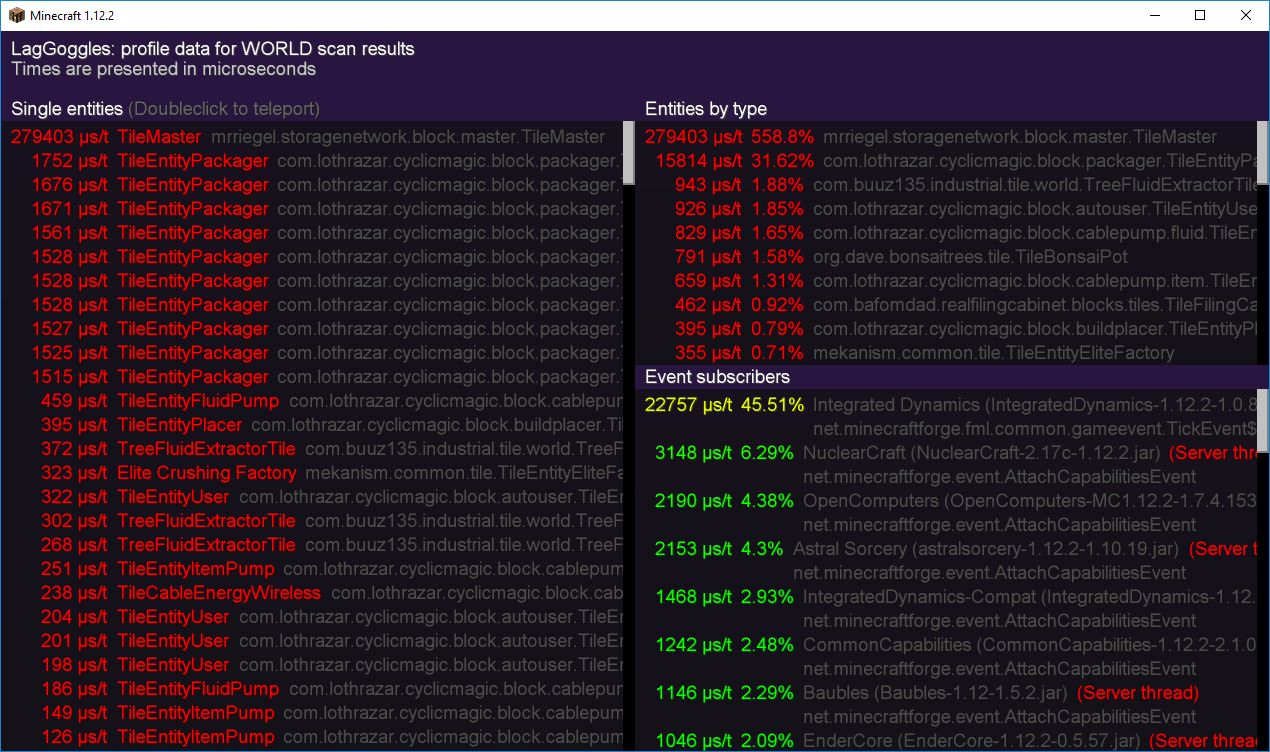Click the autouser 1.85% type row
This screenshot has height=752, width=1270.
(x=948, y=209)
